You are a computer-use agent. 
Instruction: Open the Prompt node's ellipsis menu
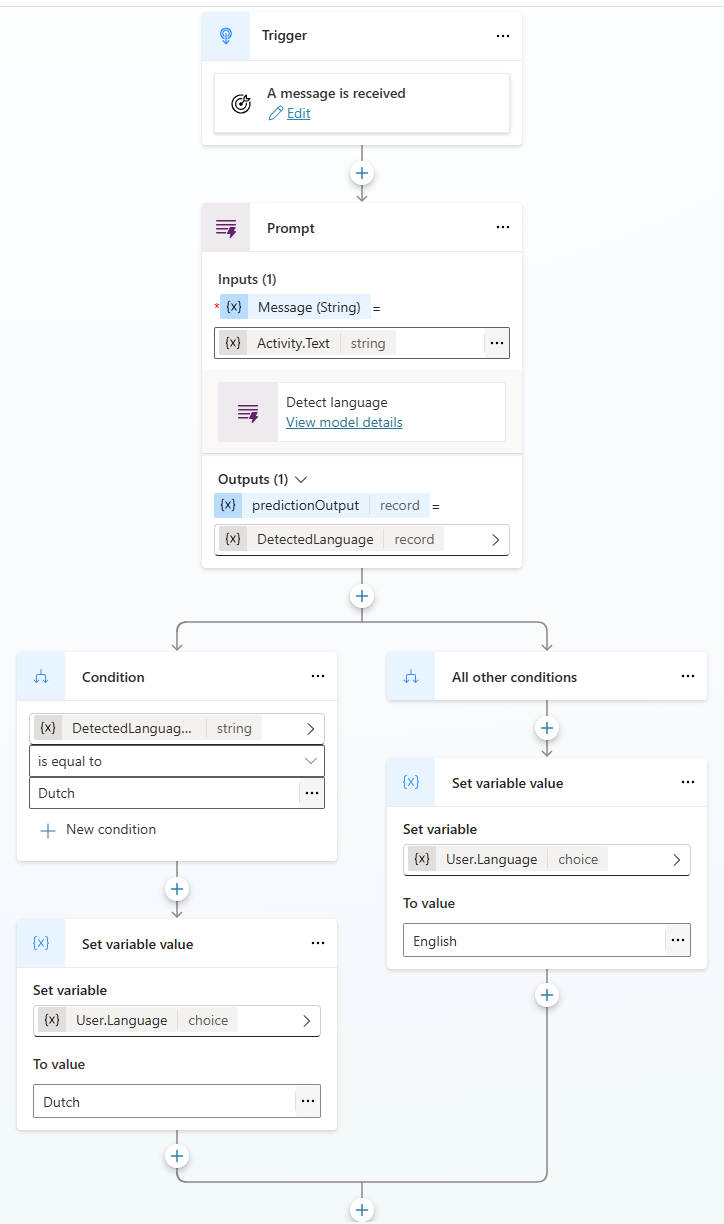pos(503,227)
